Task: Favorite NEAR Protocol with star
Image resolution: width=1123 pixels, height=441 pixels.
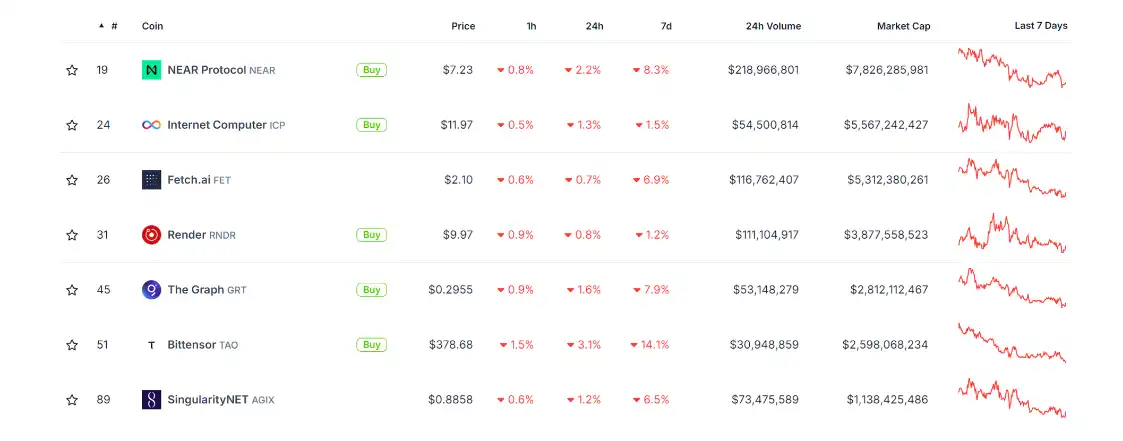Action: coord(72,70)
